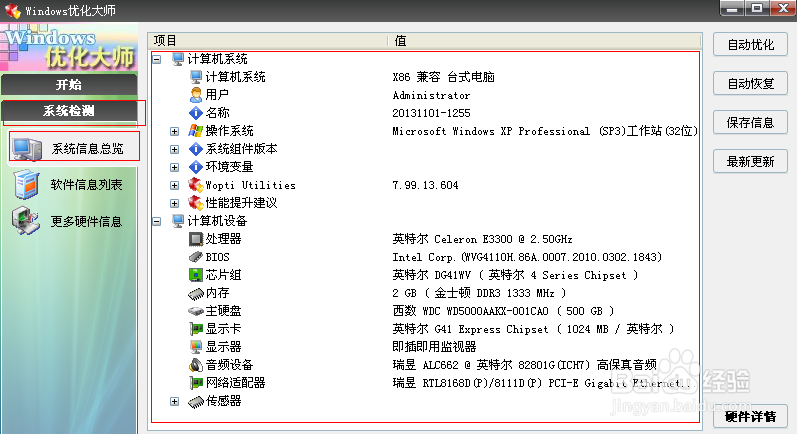Click the 硬件详情 button
The width and height of the screenshot is (797, 434).
pos(750,417)
